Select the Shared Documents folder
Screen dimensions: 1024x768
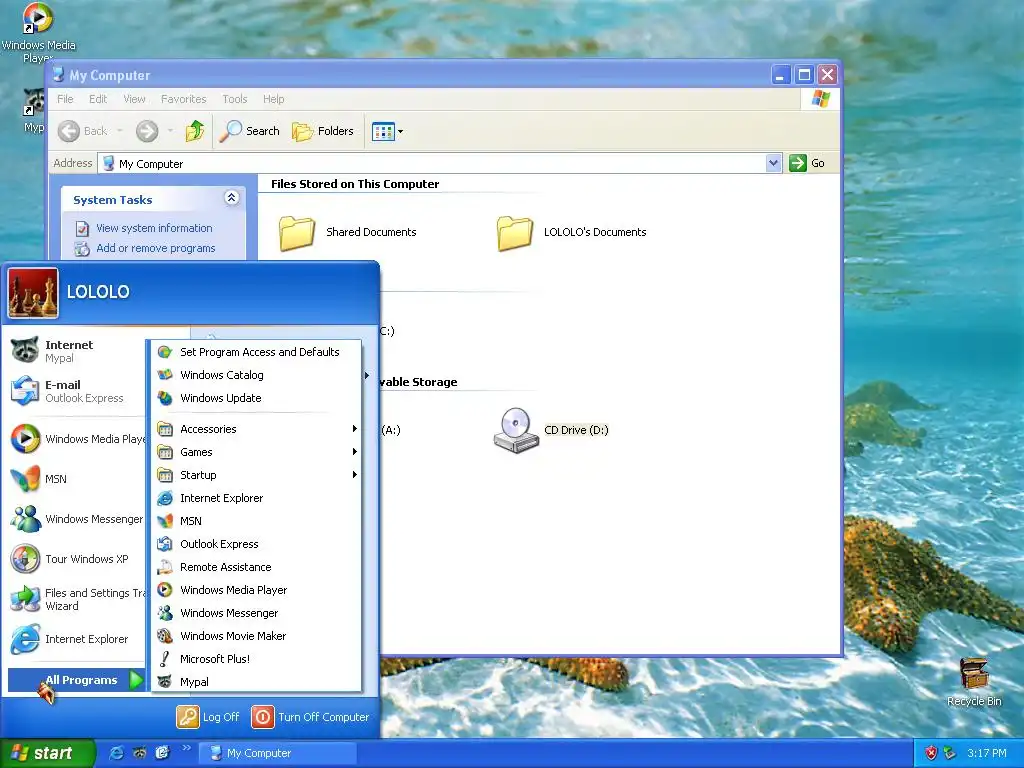pyautogui.click(x=347, y=232)
